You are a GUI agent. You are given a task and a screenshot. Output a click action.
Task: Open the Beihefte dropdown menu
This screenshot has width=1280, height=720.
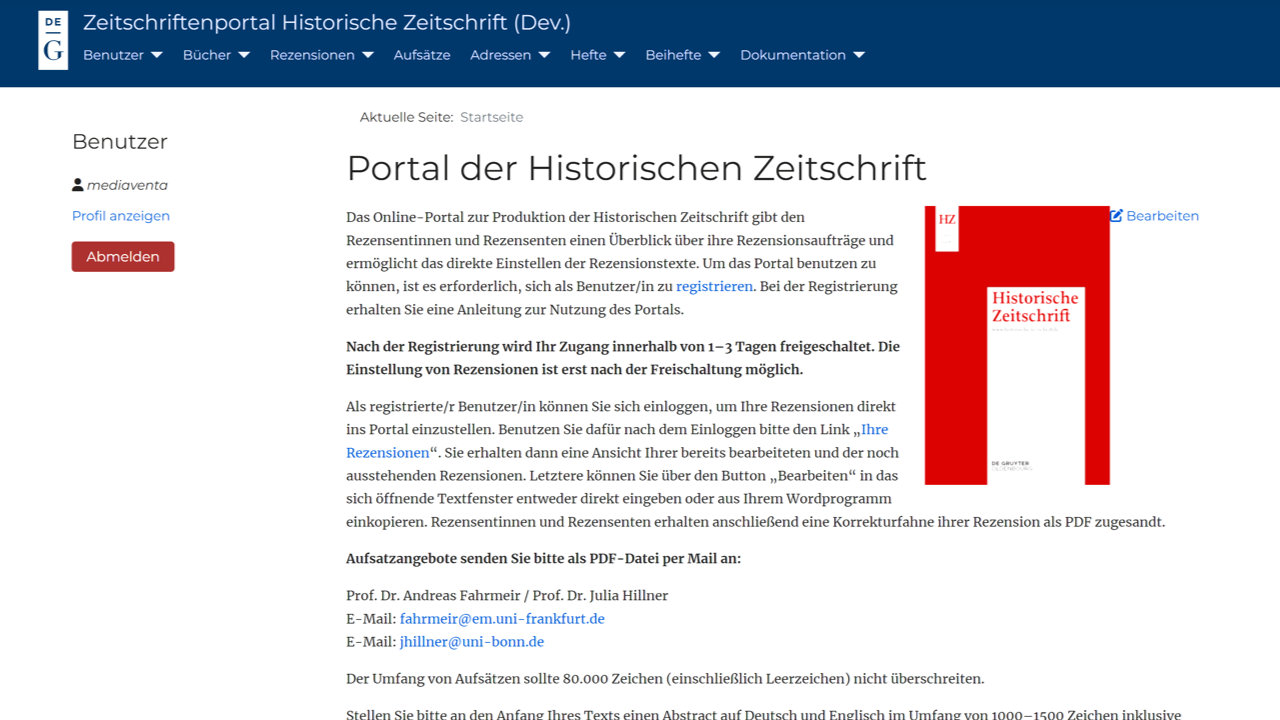(x=682, y=55)
